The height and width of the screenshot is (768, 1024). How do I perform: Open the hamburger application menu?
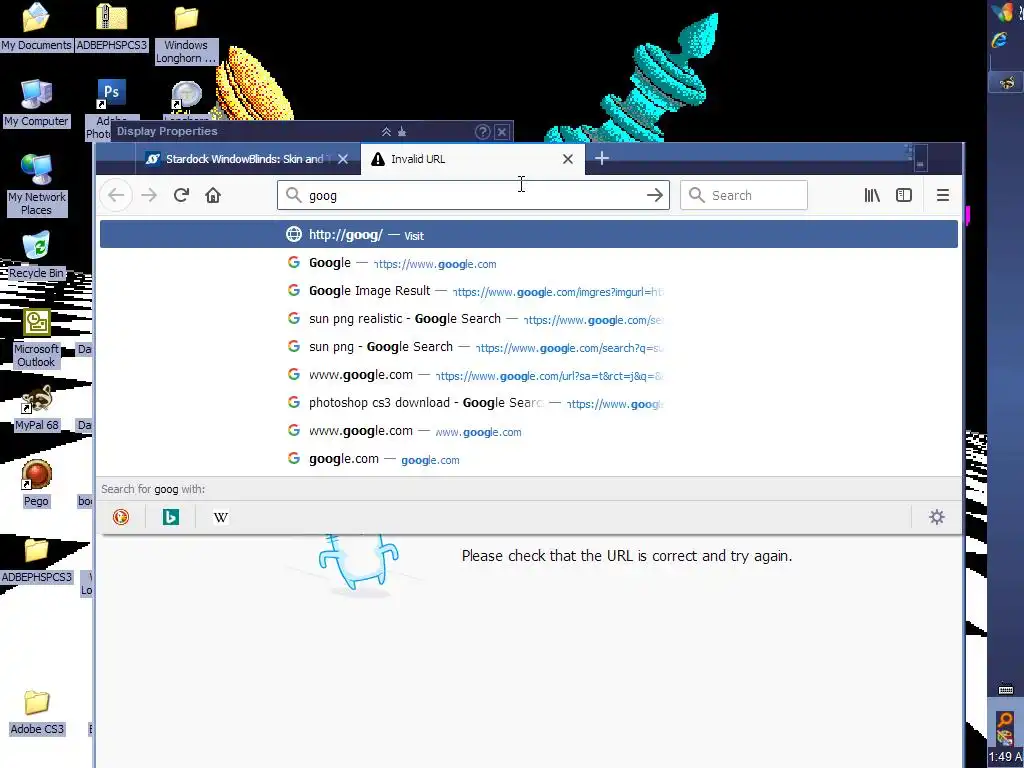click(x=942, y=195)
